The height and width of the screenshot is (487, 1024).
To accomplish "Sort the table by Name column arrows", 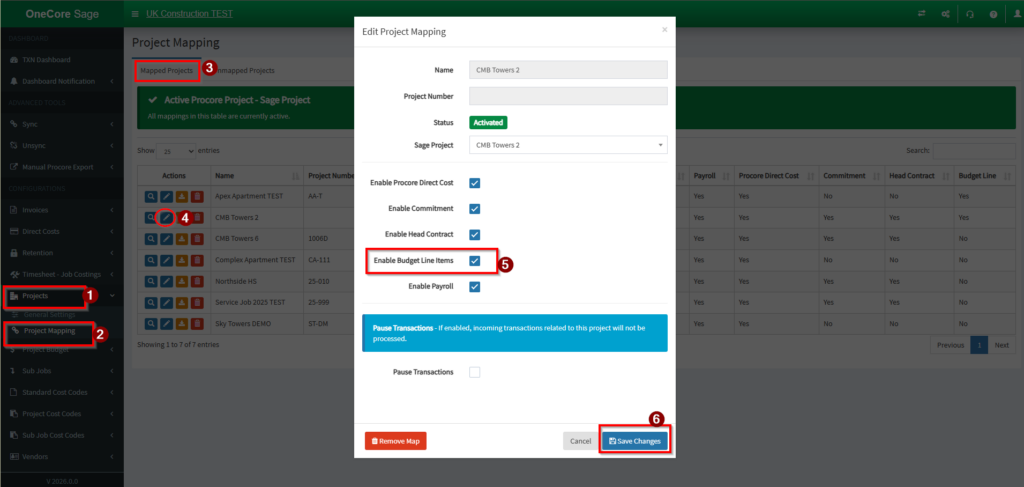I will (295, 176).
